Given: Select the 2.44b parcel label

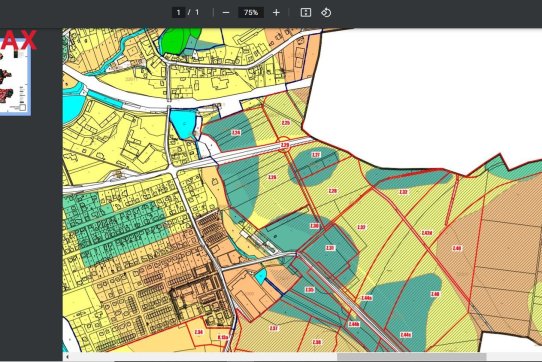Looking at the screenshot, I should tap(354, 324).
